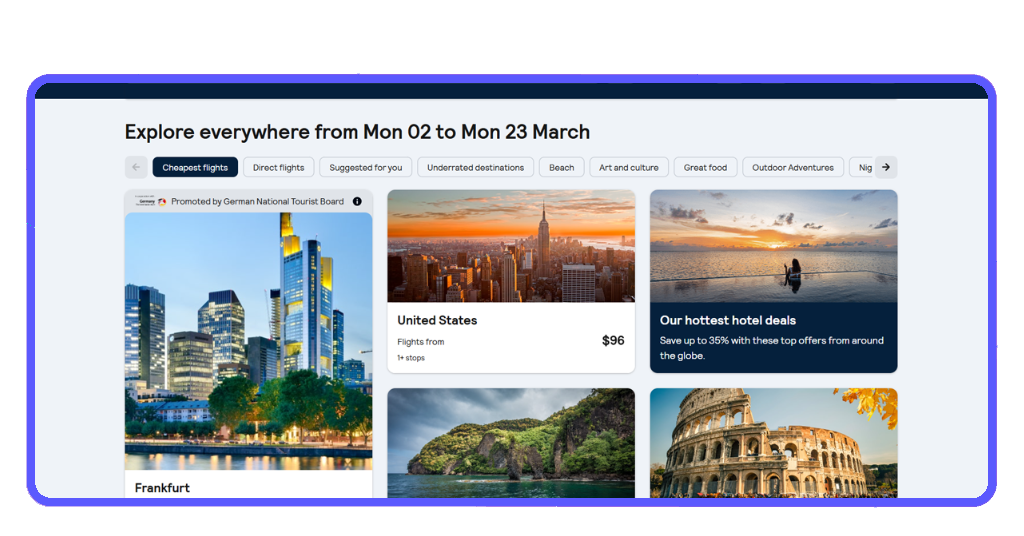Image resolution: width=1024 pixels, height=536 pixels.
Task: Choose the Underrated destinations filter
Action: point(475,167)
